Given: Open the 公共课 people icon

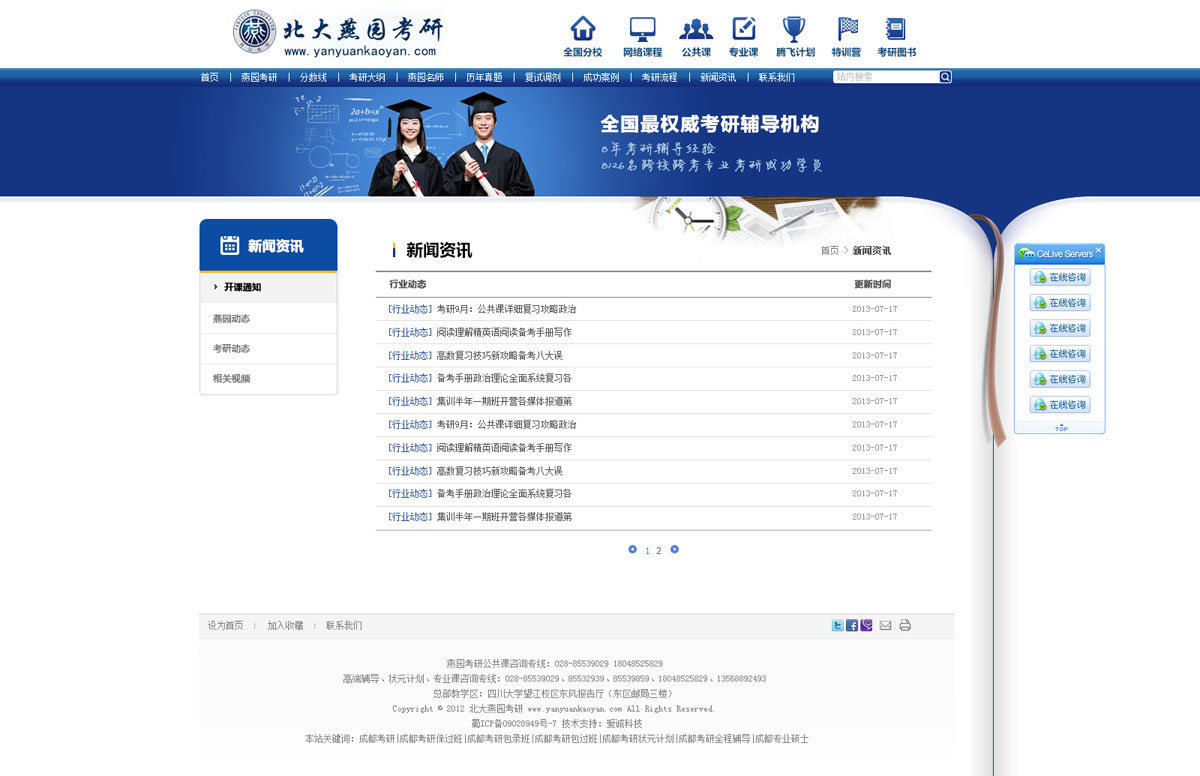Looking at the screenshot, I should pyautogui.click(x=696, y=28).
